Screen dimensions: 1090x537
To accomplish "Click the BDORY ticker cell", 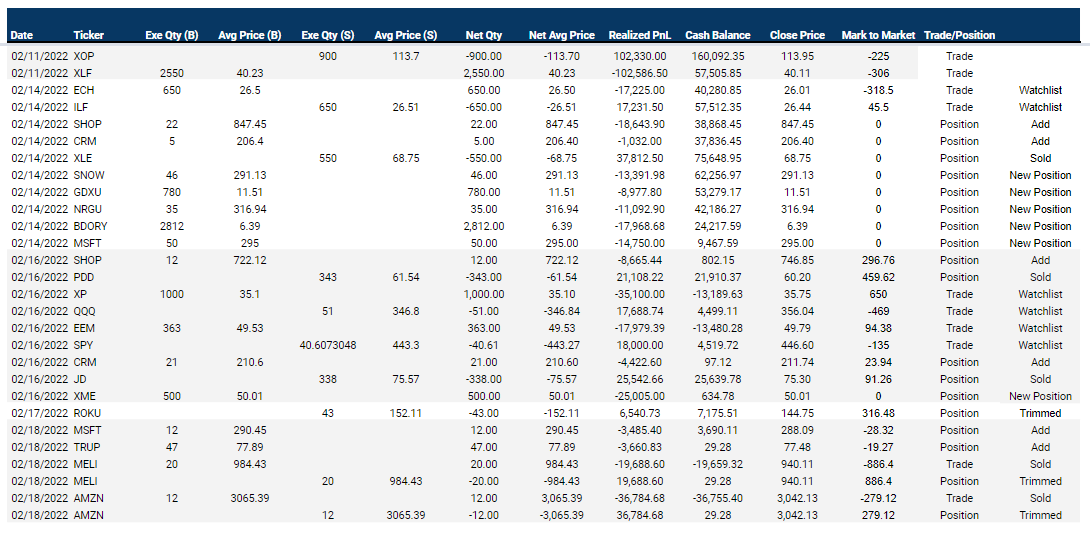I will pyautogui.click(x=90, y=226).
